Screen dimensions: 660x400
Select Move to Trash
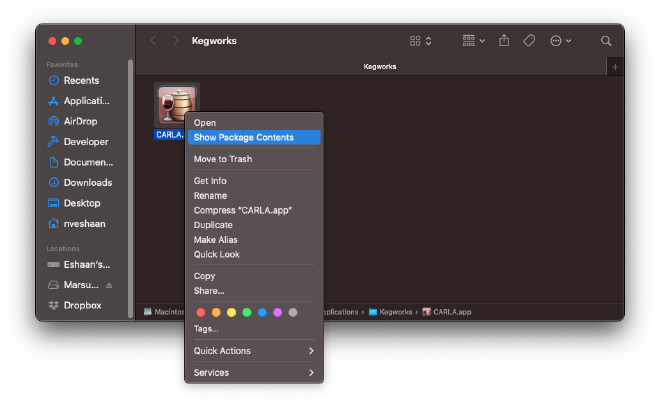254,159
